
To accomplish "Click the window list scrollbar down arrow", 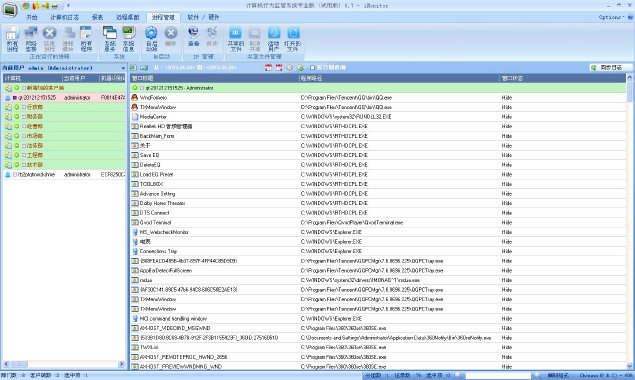I will coord(630,366).
